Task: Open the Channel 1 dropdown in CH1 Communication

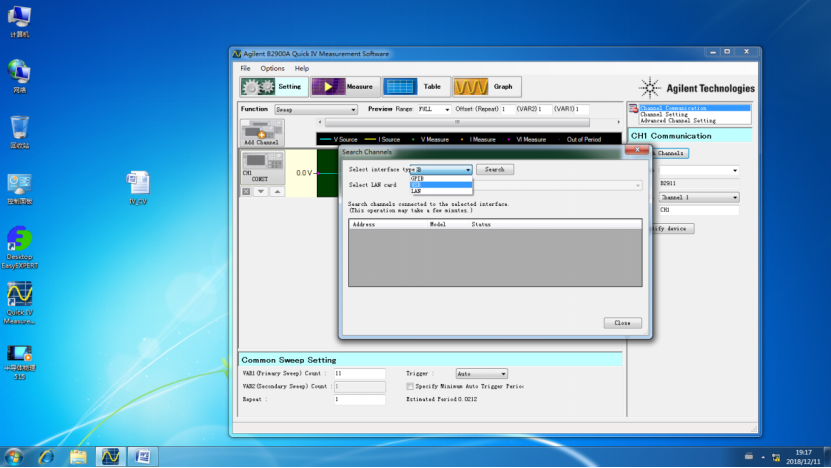Action: pos(699,197)
